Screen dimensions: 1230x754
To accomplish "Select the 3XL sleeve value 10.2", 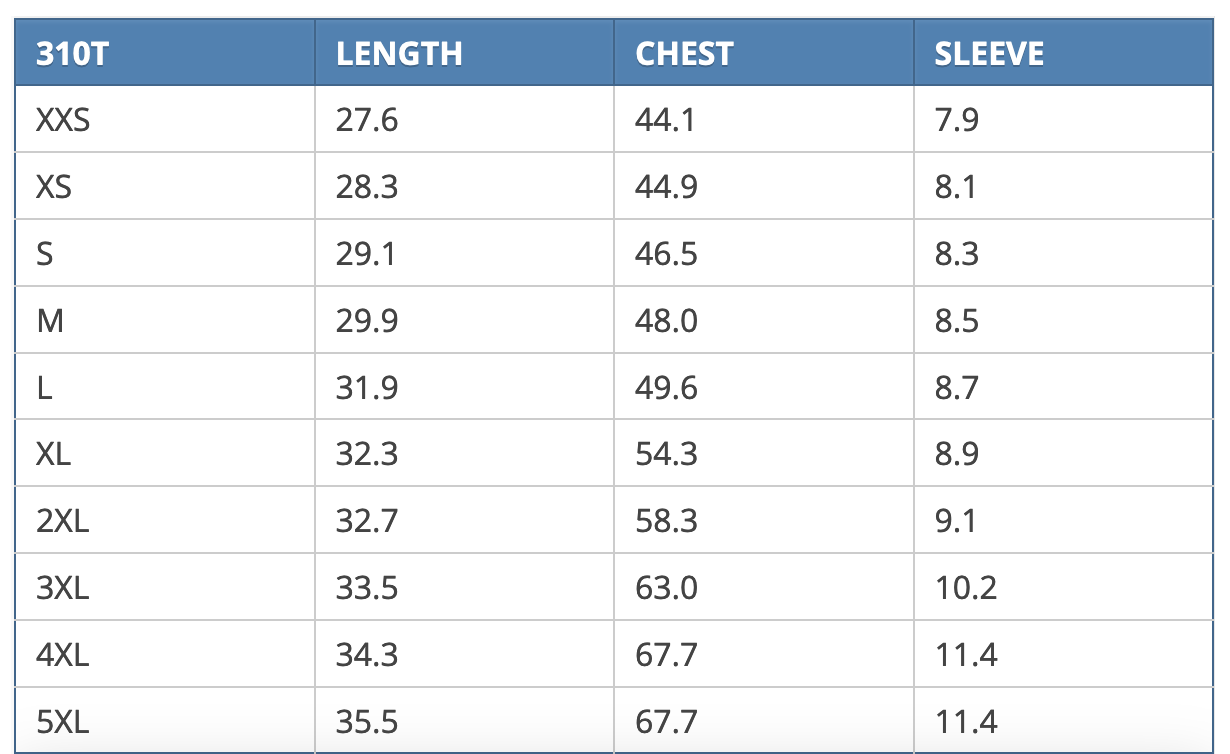I will click(966, 588).
